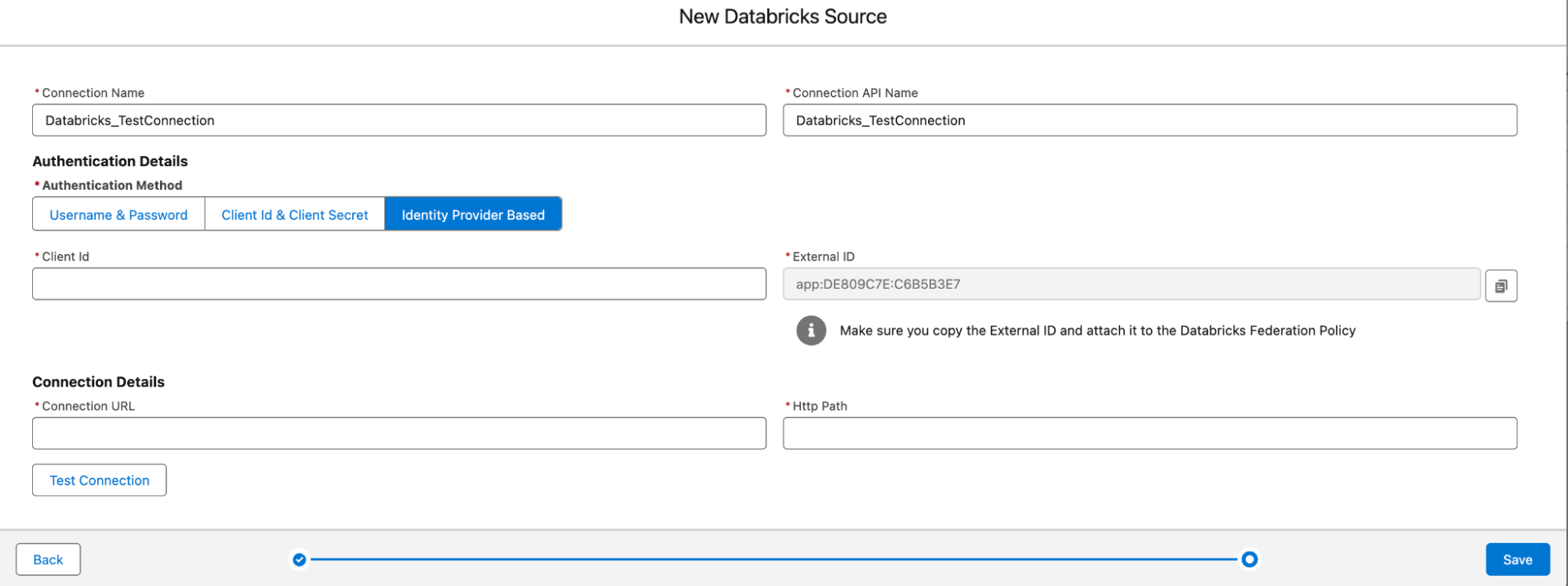This screenshot has width=1568, height=586.
Task: Click the External ID read-only field
Action: click(1131, 284)
